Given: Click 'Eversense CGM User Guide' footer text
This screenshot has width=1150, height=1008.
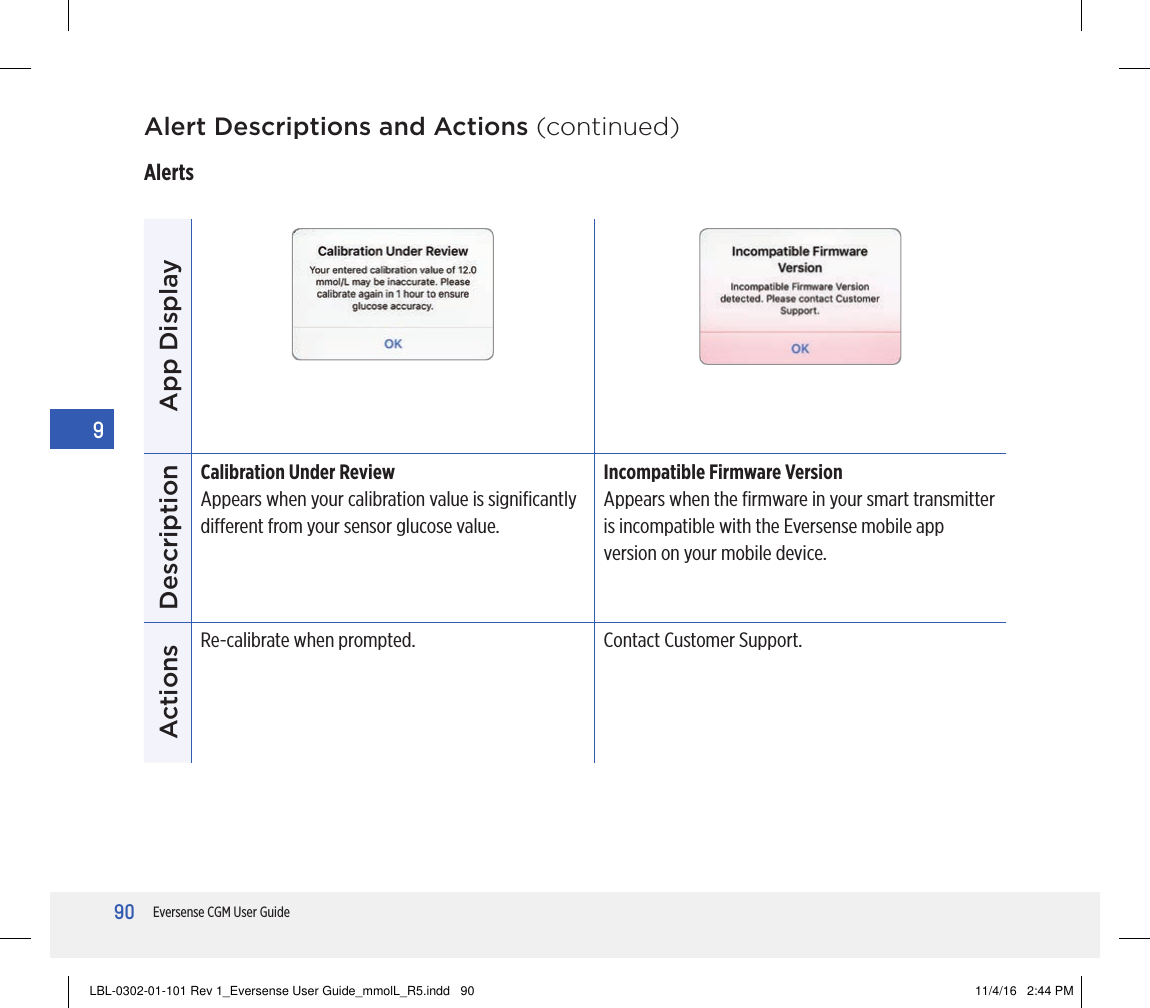Looking at the screenshot, I should coord(221,912).
